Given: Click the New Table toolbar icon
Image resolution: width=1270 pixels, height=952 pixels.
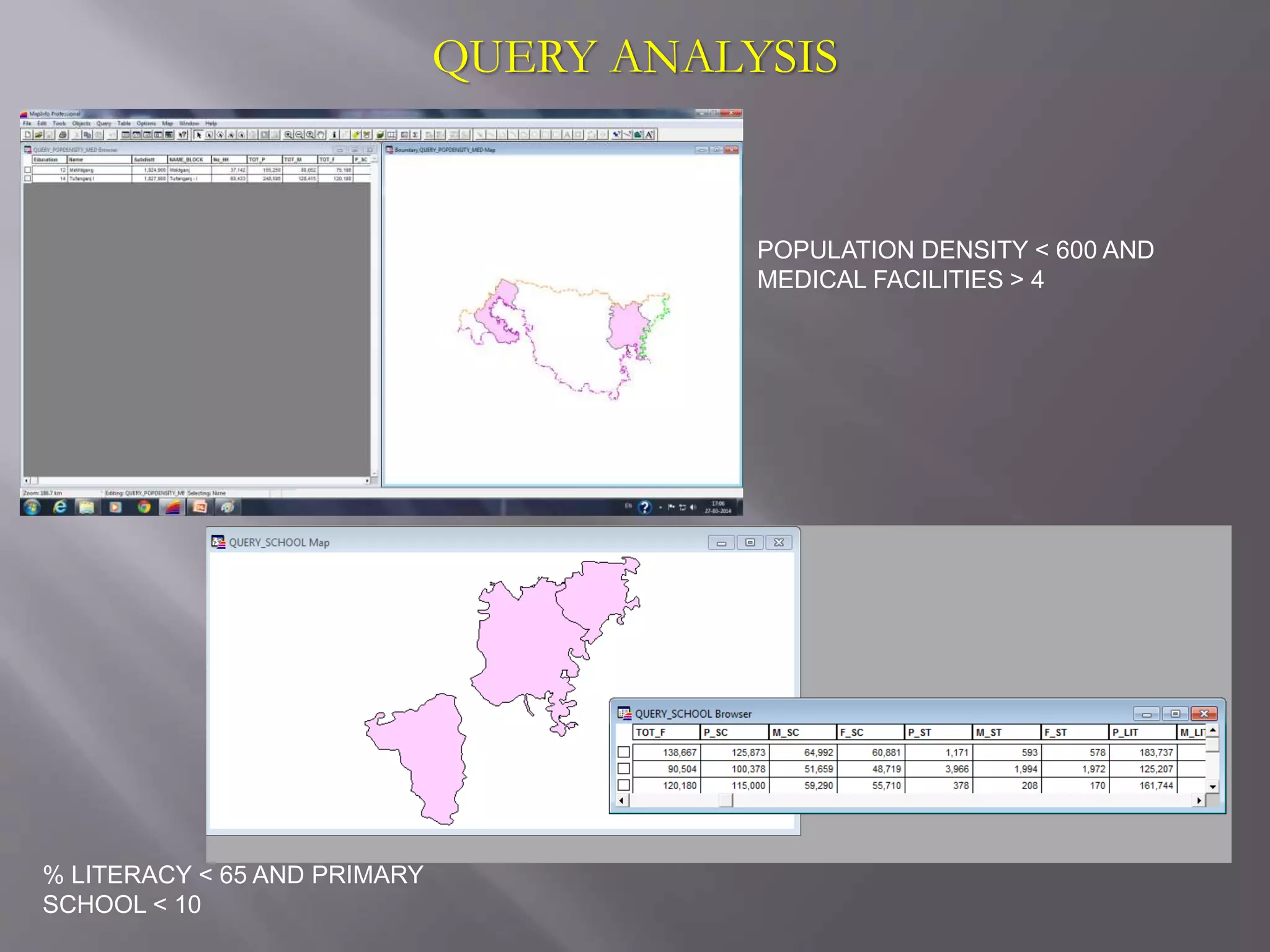Looking at the screenshot, I should (x=27, y=134).
